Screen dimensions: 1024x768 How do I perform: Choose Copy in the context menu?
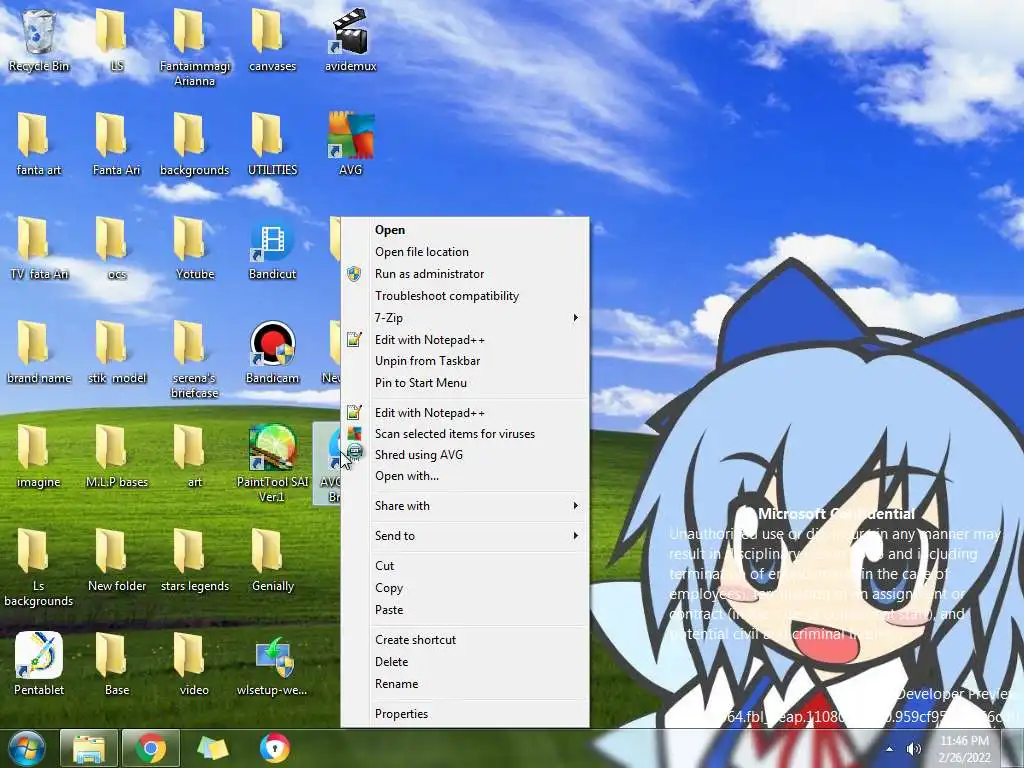[465, 588]
